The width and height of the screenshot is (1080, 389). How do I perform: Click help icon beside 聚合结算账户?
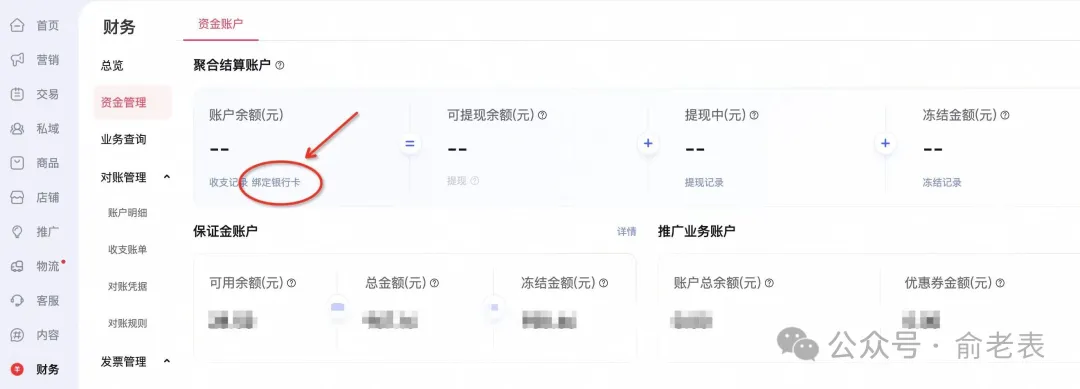[280, 65]
